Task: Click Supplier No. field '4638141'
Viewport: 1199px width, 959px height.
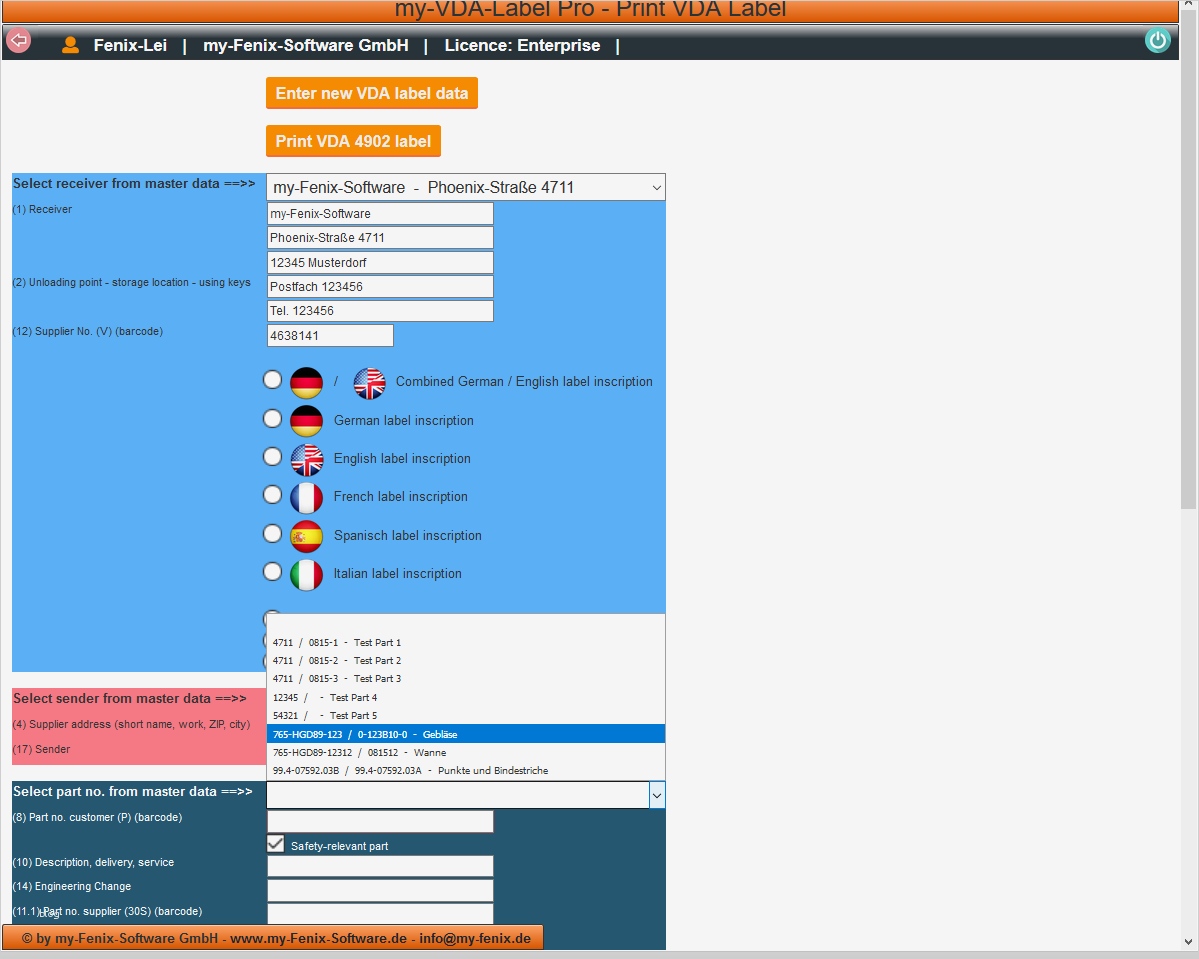Action: (x=330, y=336)
